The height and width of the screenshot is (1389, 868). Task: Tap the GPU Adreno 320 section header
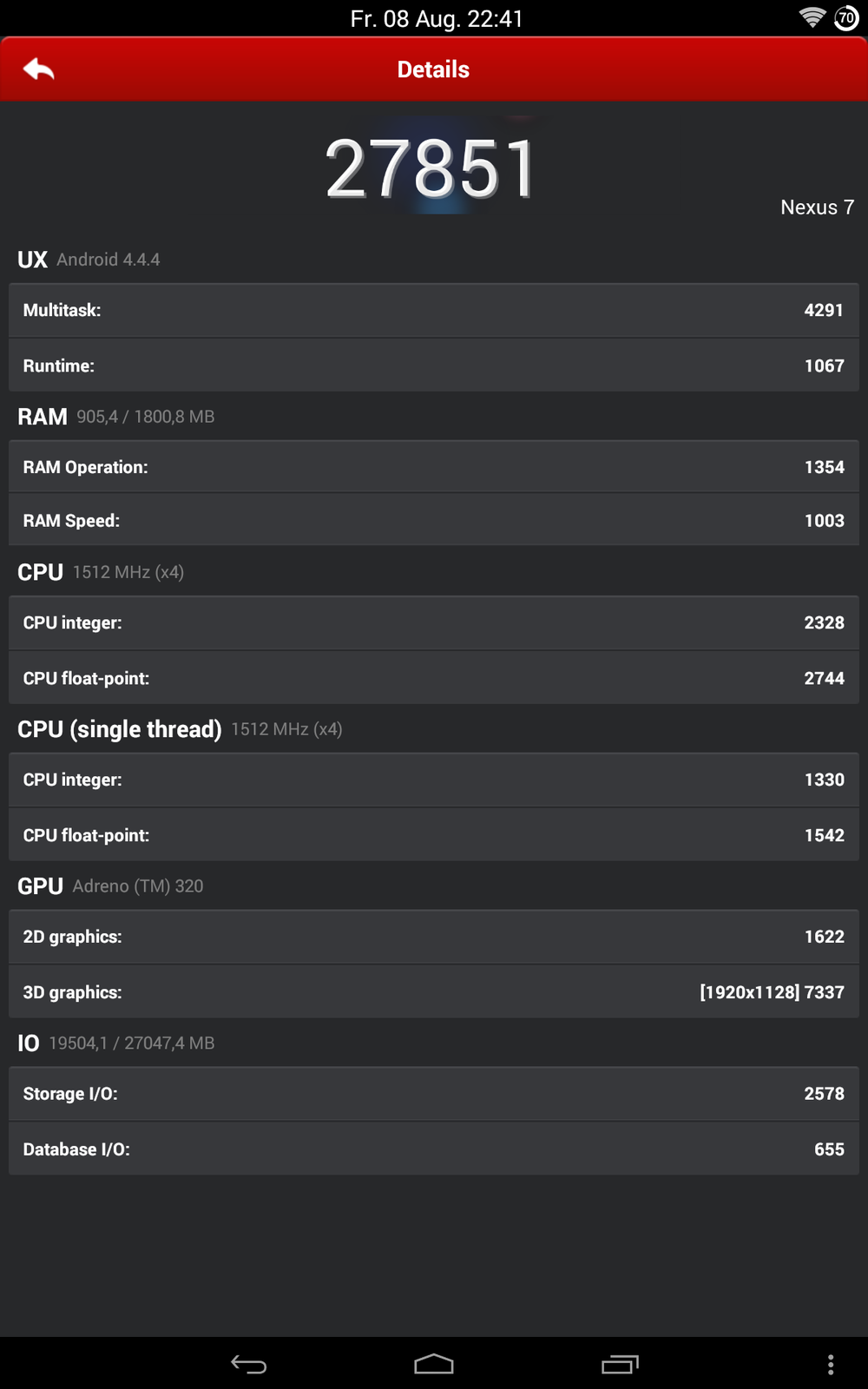tap(110, 886)
